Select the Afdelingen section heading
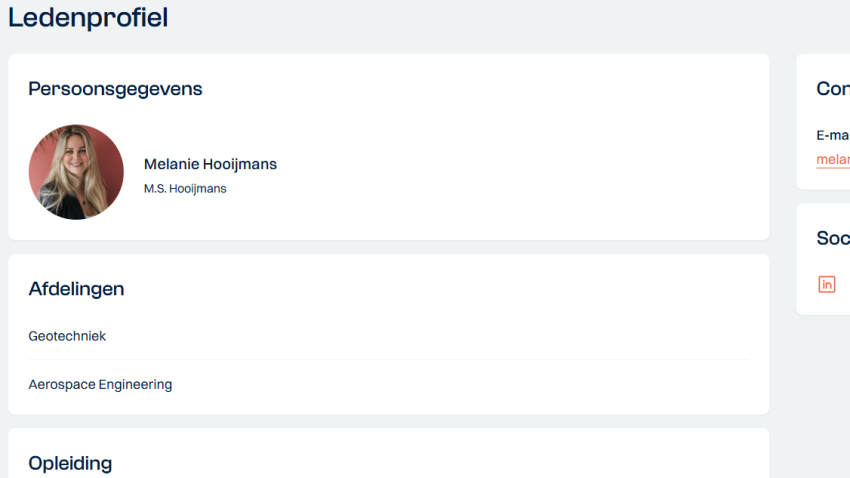Screen dimensions: 850x478 click(x=76, y=289)
